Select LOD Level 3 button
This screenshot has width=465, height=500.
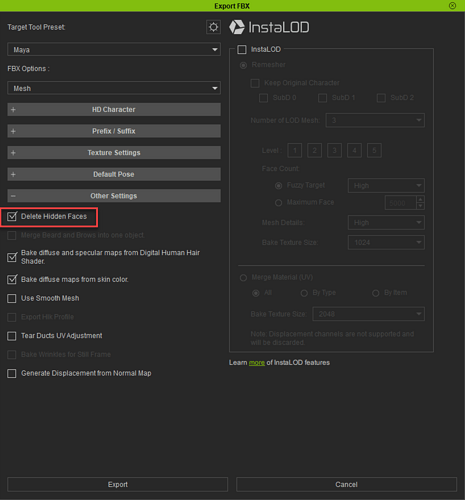[334, 151]
